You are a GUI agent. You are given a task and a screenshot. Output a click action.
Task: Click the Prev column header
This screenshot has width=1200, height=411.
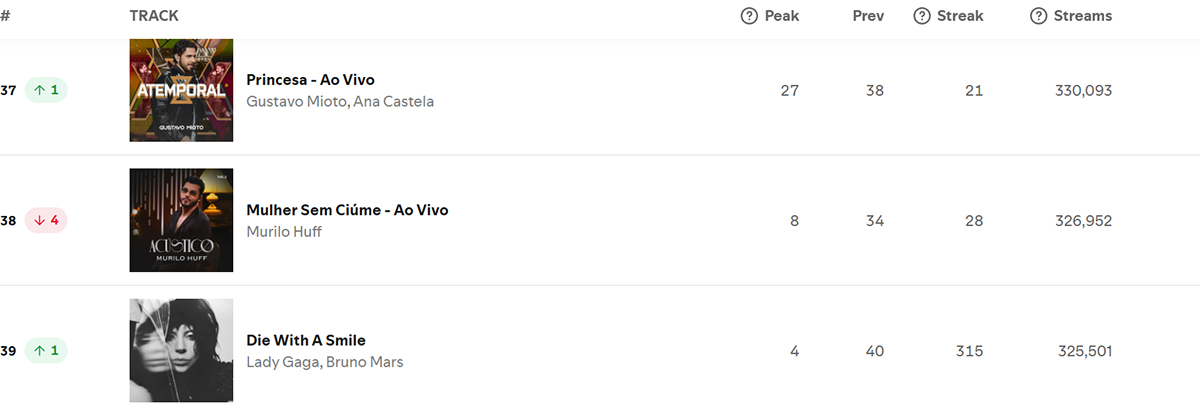(868, 16)
